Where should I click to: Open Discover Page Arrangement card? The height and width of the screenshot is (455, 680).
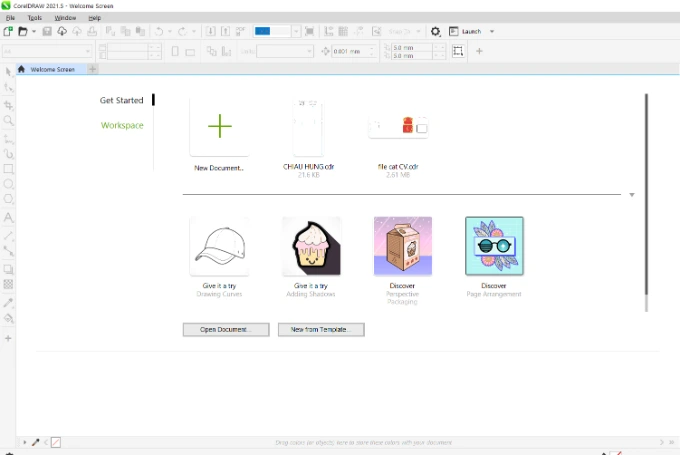pyautogui.click(x=494, y=246)
